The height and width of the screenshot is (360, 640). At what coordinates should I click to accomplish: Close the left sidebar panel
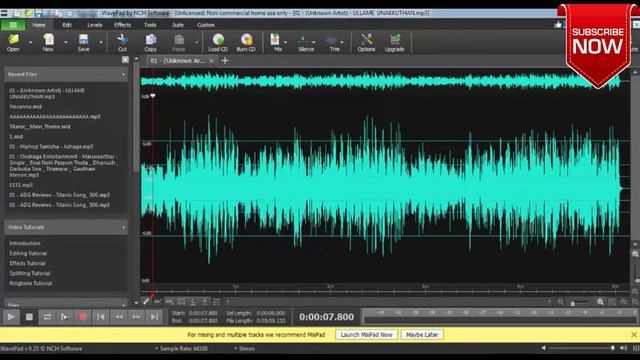(x=125, y=60)
